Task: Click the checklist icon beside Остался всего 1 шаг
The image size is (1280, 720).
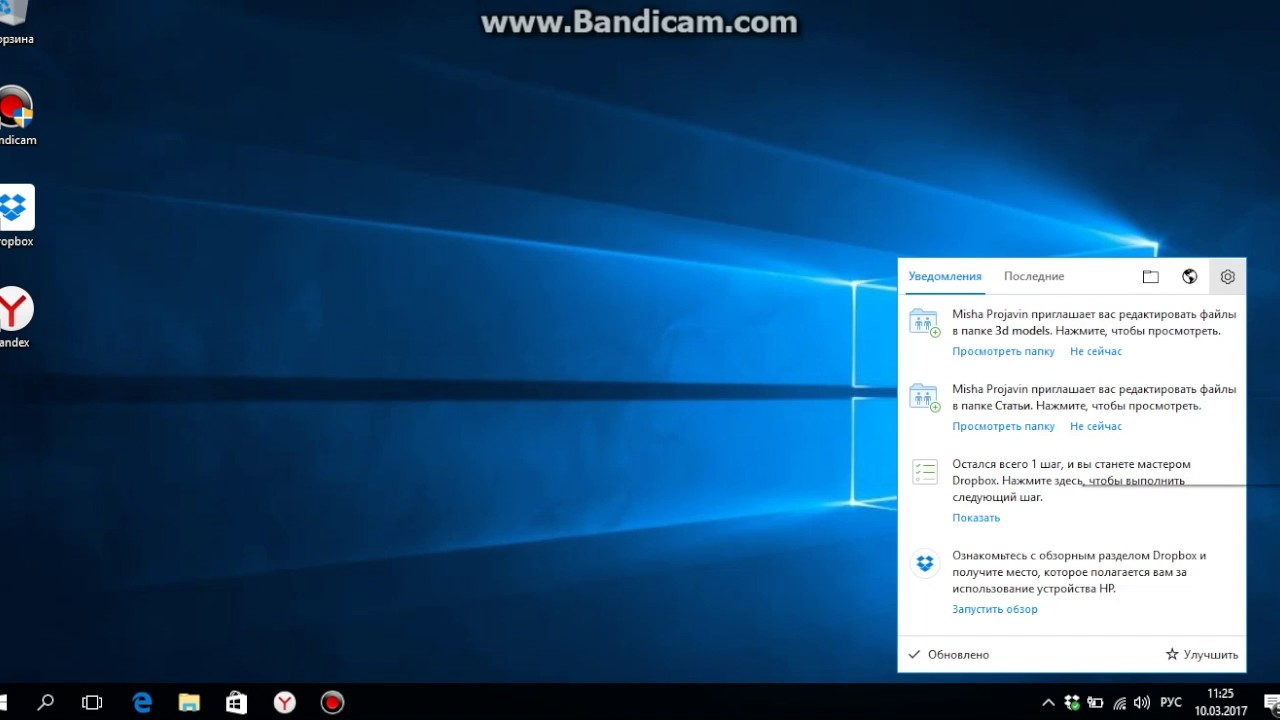Action: 925,472
